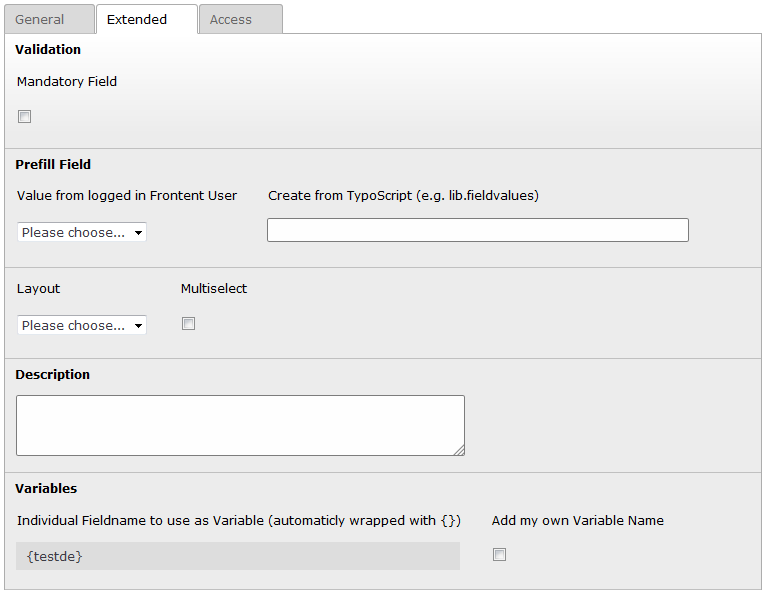The width and height of the screenshot is (767, 594).
Task: Click the Create from TypoScript label
Action: [x=403, y=196]
